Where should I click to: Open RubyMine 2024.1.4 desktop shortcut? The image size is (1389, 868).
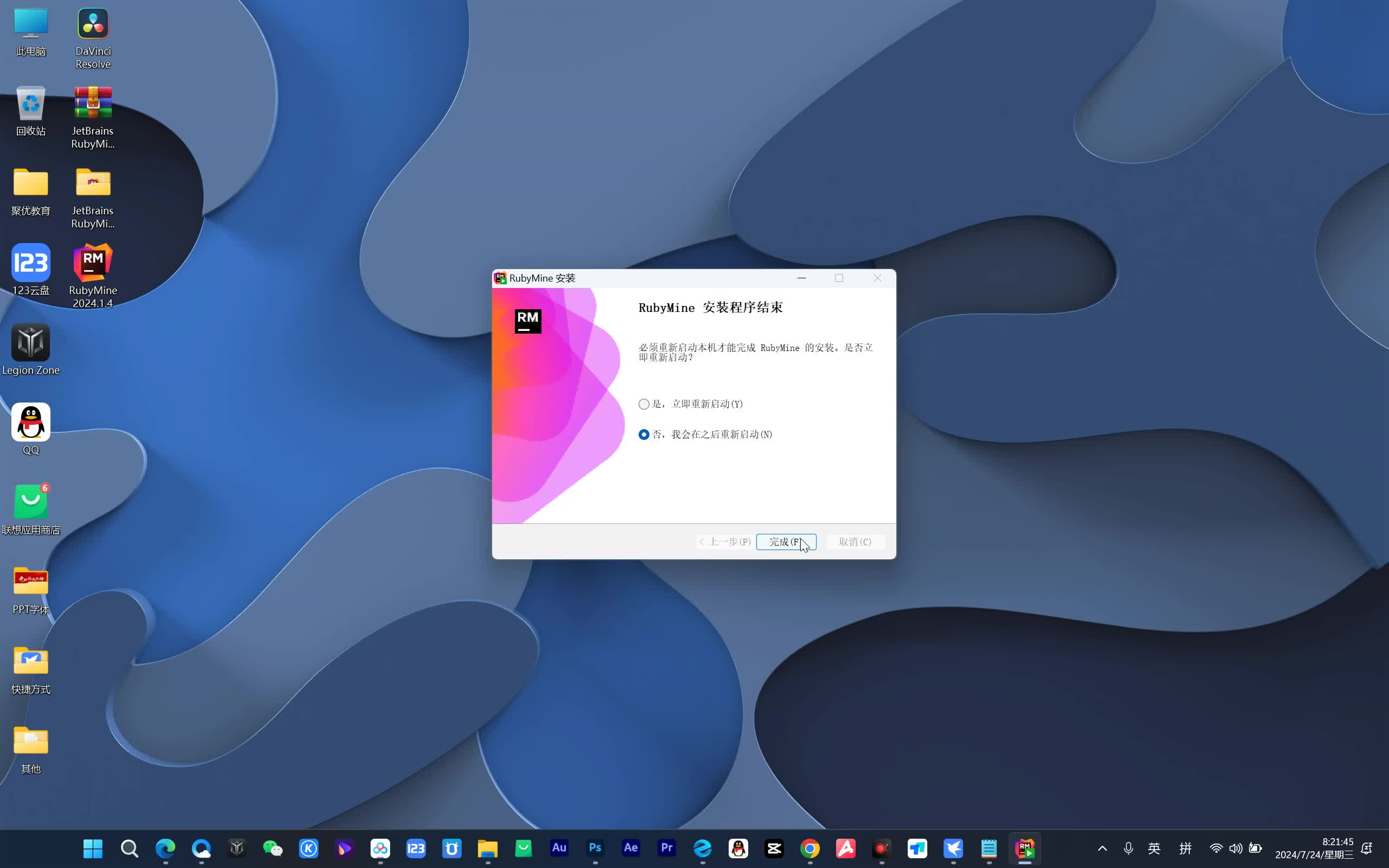pyautogui.click(x=93, y=264)
